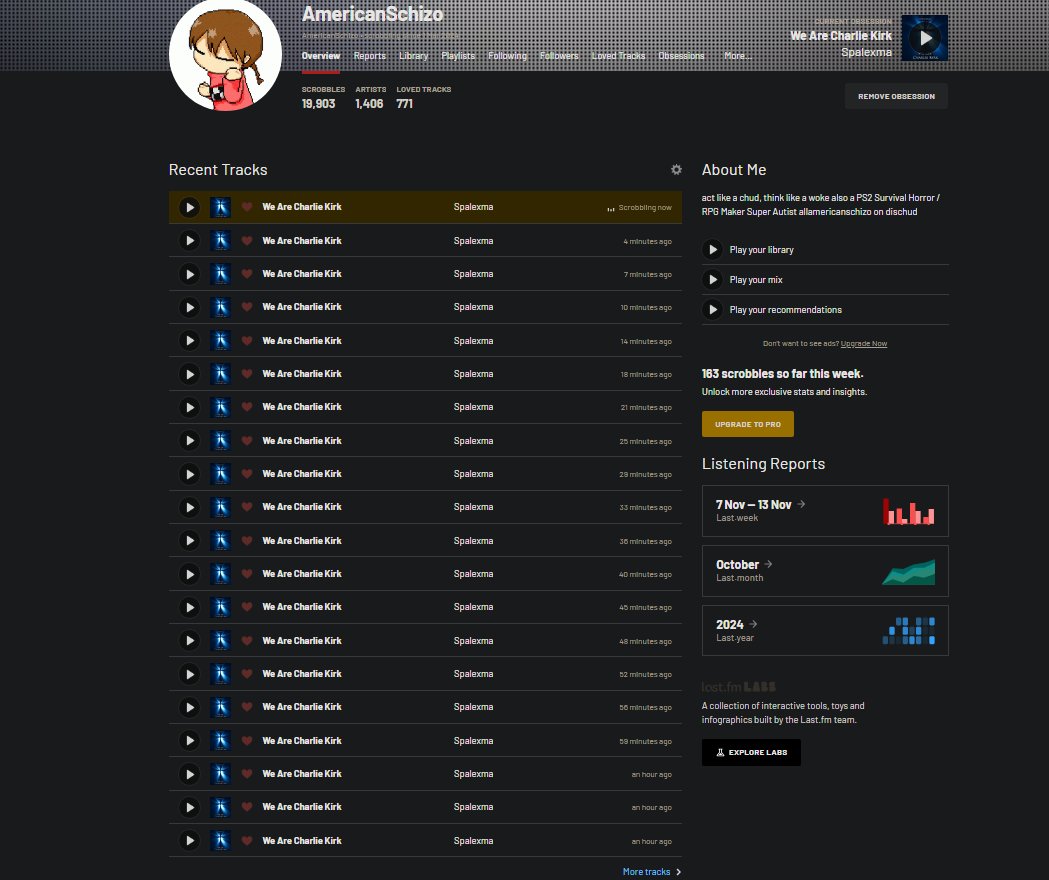Click the Play your mix label

[756, 280]
